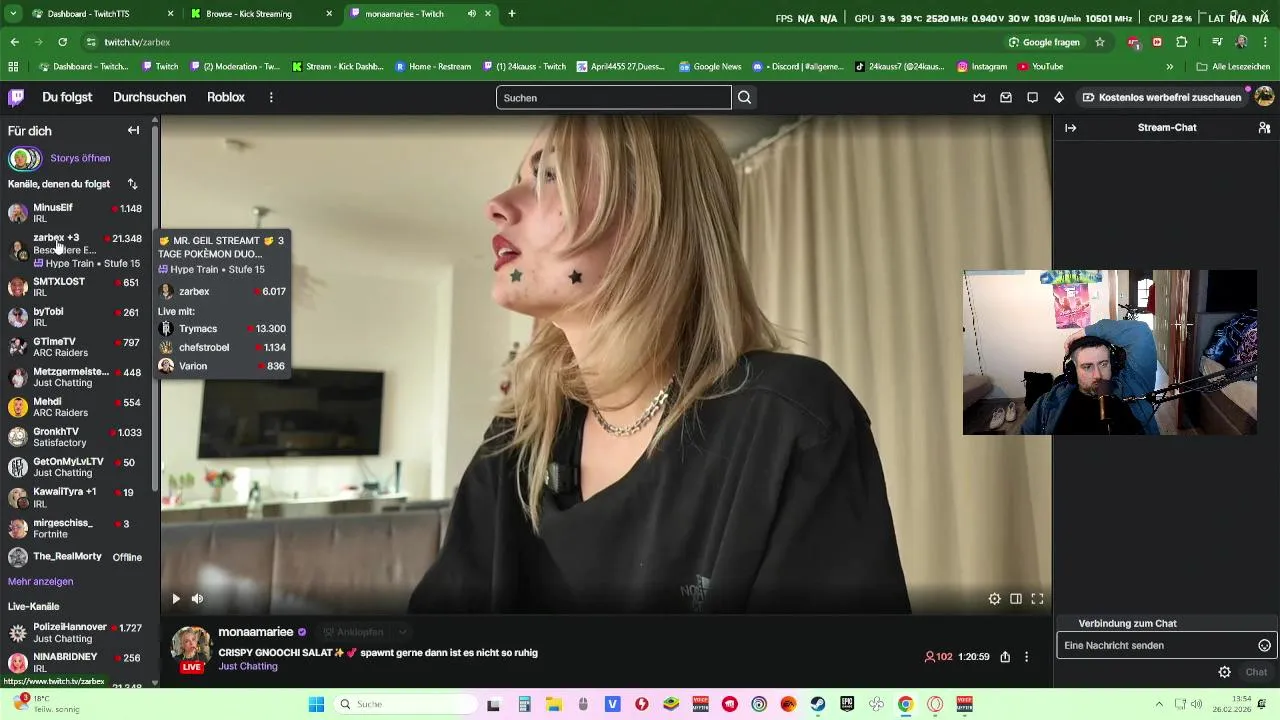Expand followed channels via Mehr anzeigen
This screenshot has width=1280, height=720.
click(x=40, y=581)
